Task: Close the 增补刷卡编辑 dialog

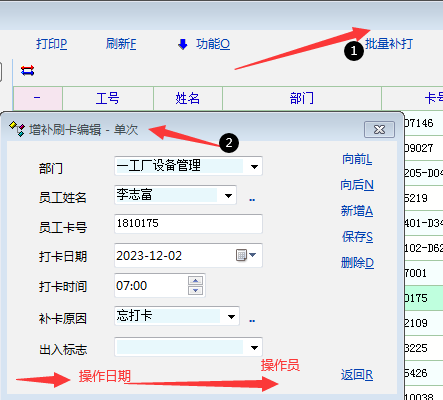Action: pos(379,129)
